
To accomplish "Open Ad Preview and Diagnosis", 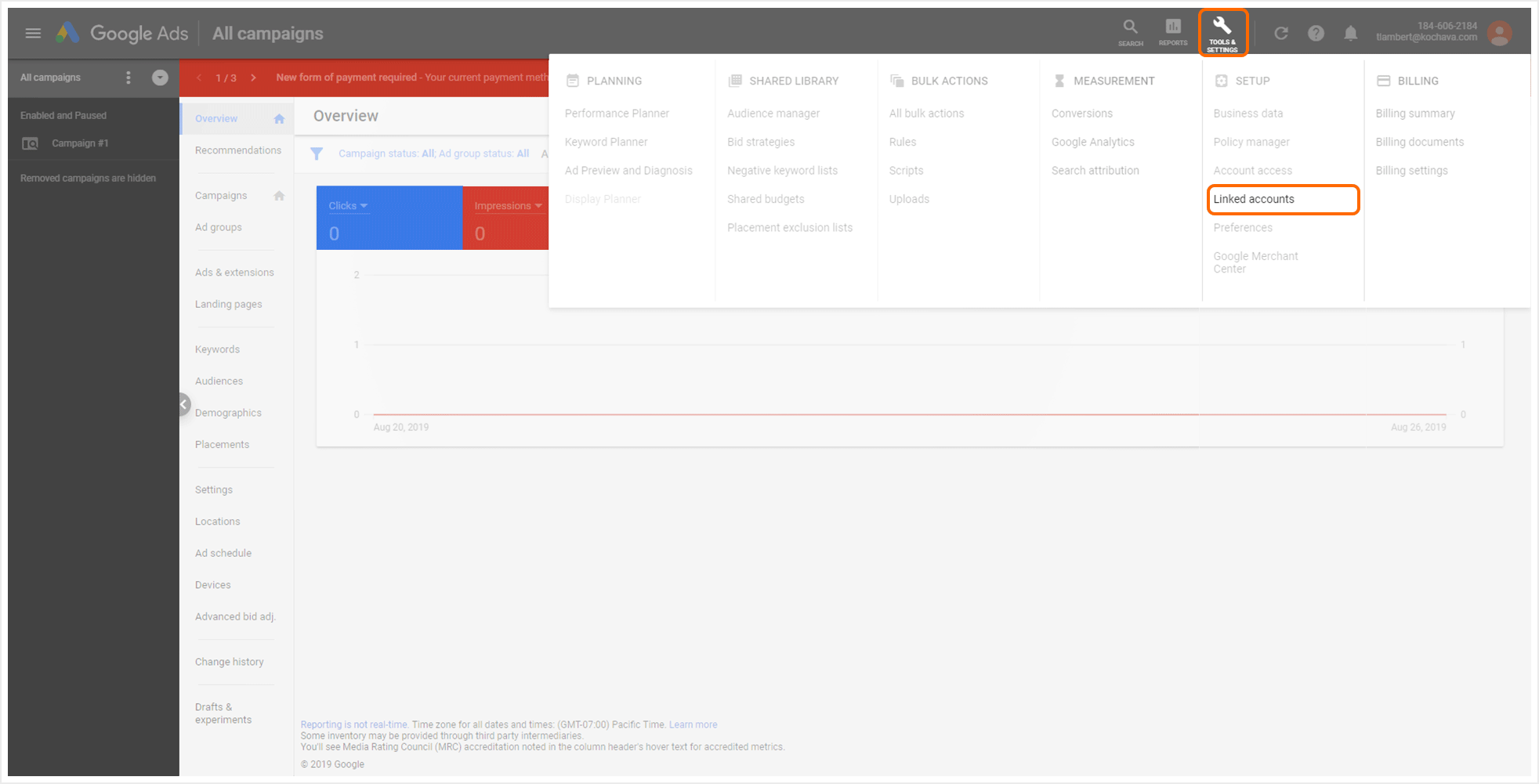I will point(628,171).
